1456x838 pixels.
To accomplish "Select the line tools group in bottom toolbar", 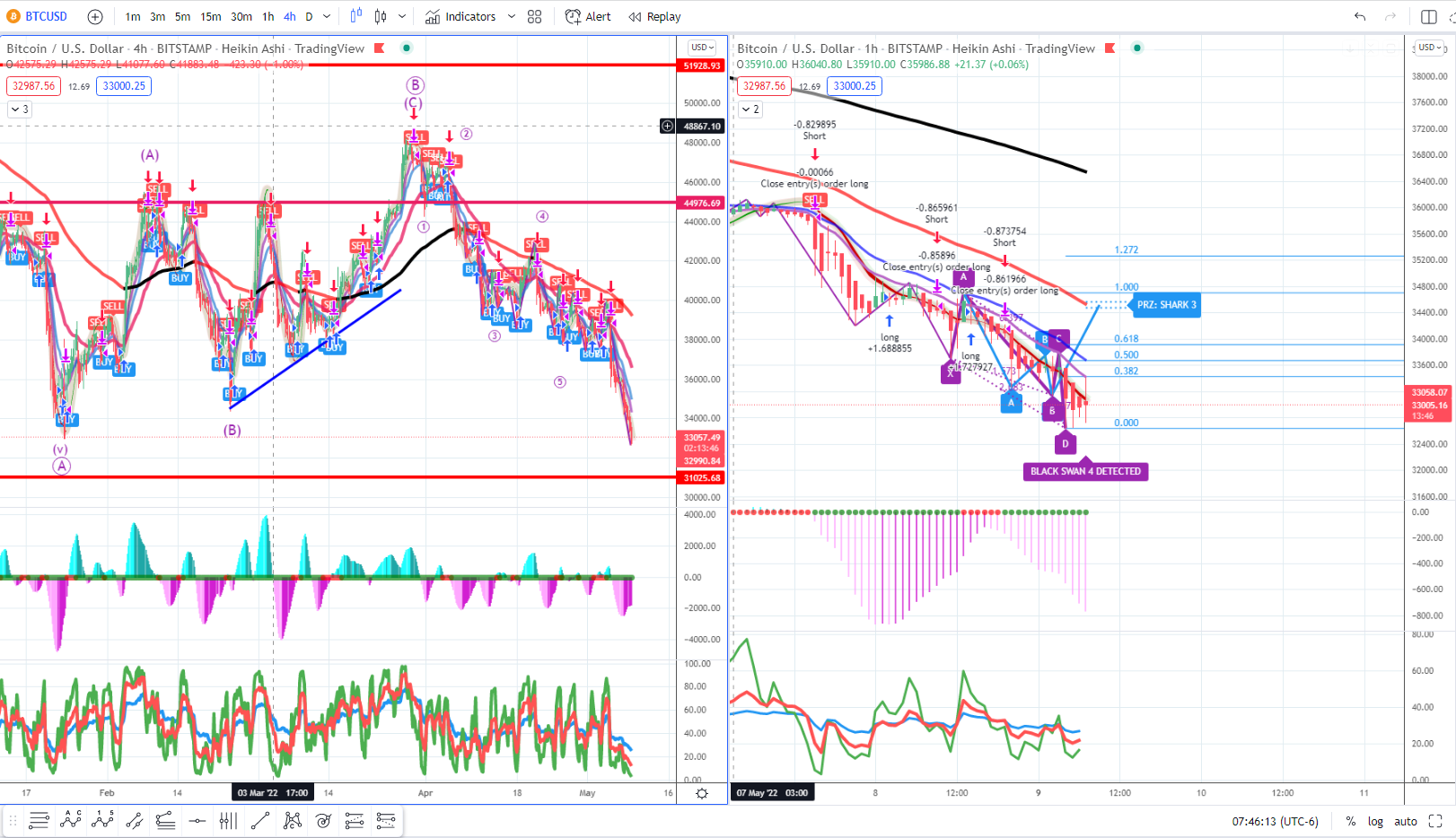I will tap(39, 820).
